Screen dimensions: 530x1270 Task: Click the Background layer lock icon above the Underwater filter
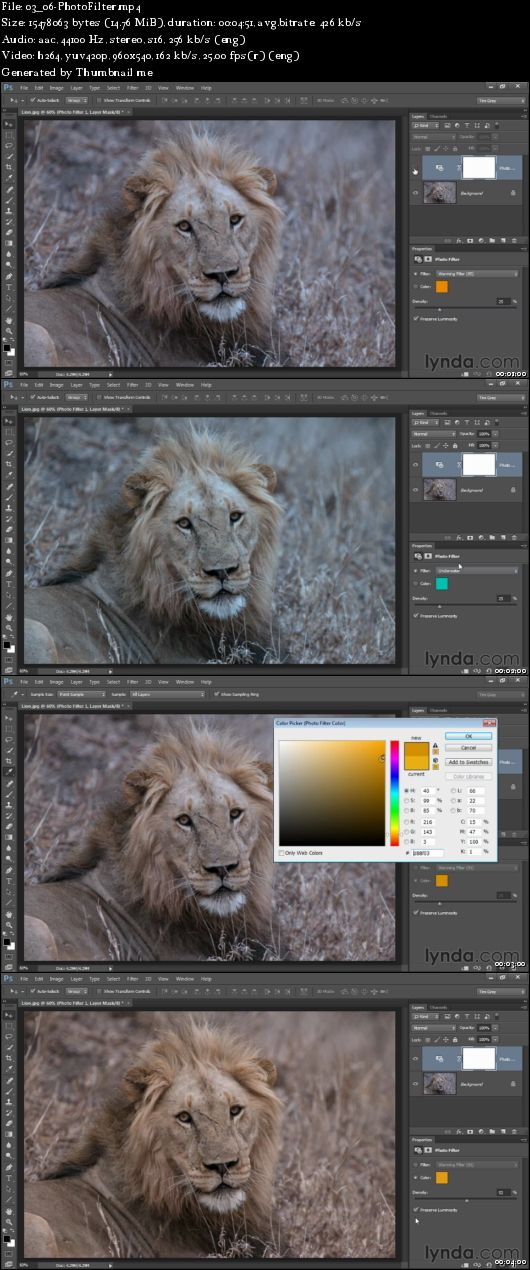[513, 490]
